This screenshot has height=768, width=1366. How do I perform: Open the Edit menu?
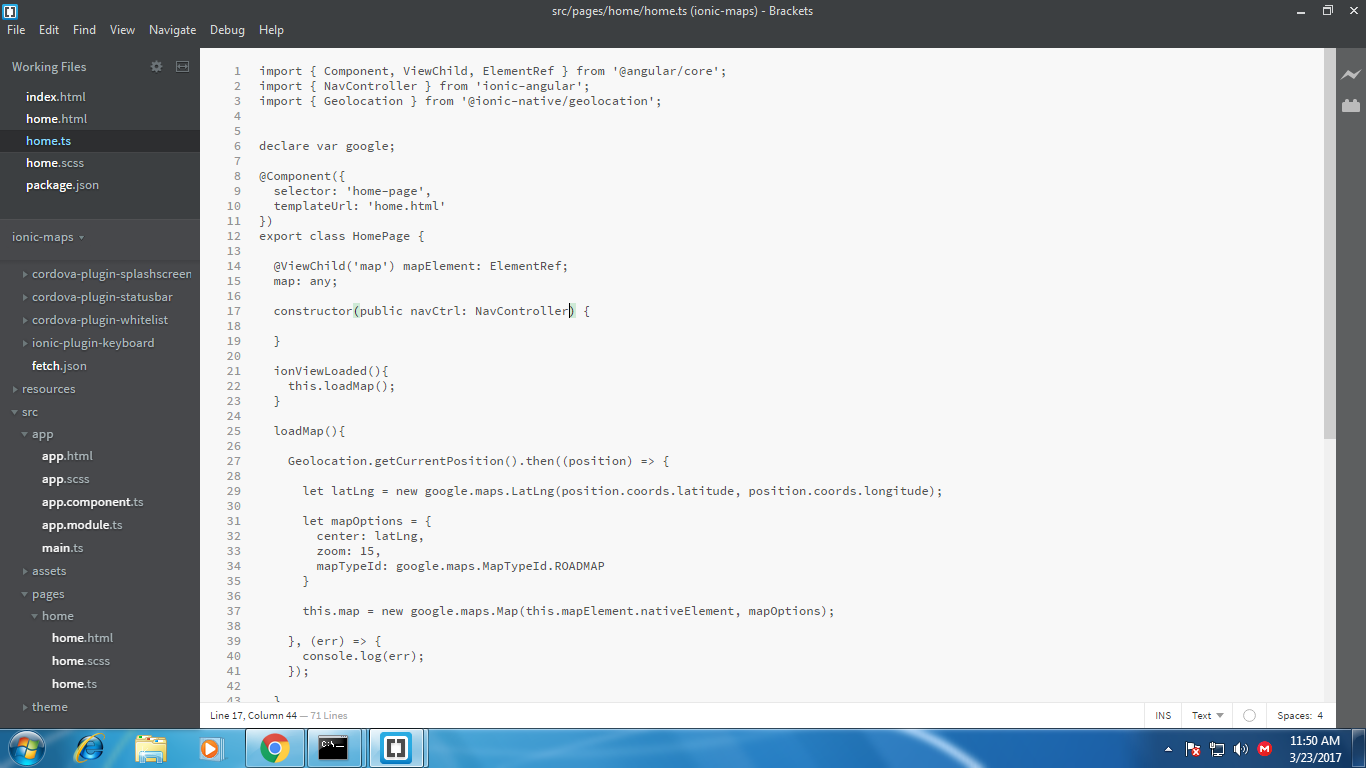[x=49, y=30]
